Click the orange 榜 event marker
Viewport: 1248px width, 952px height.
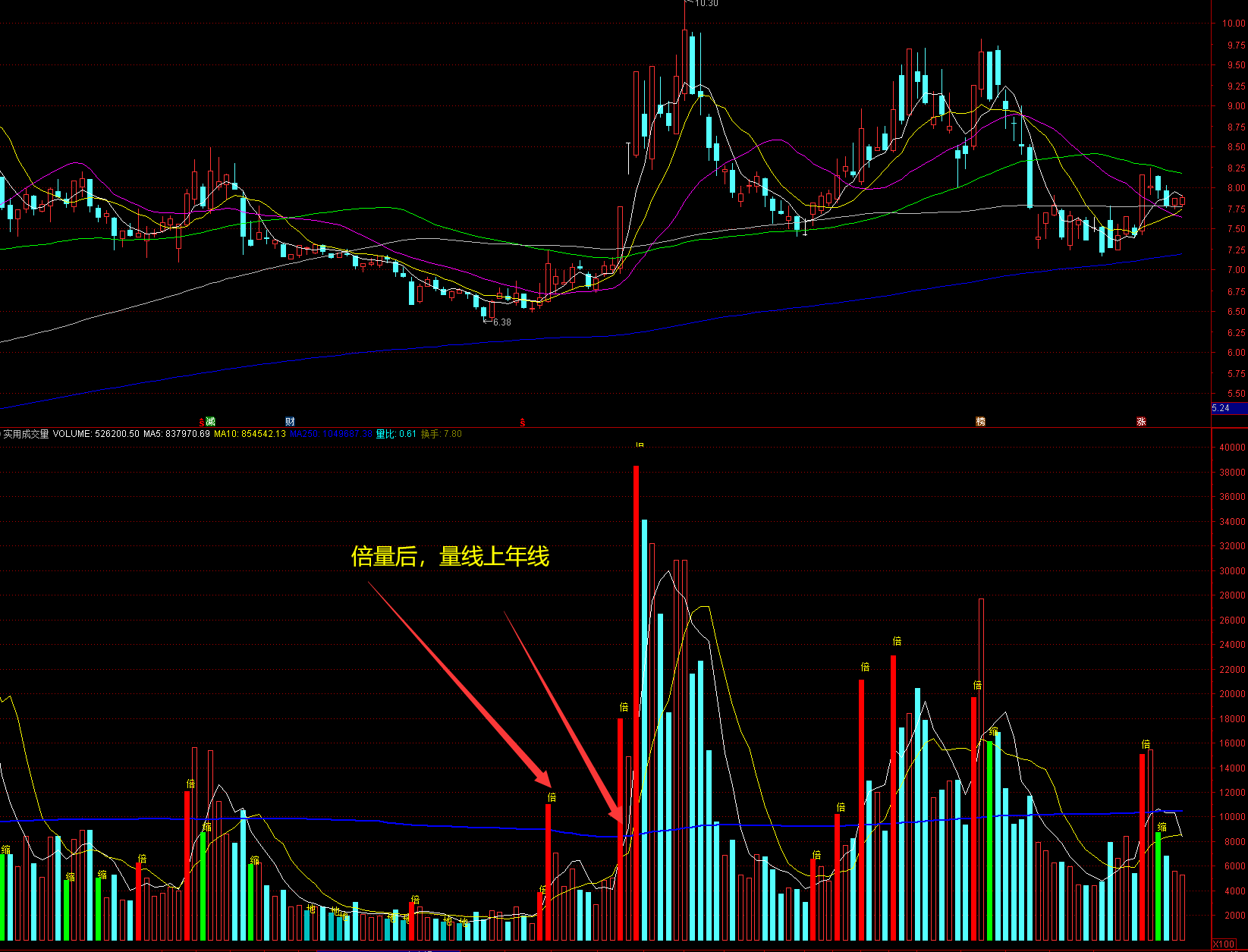980,422
